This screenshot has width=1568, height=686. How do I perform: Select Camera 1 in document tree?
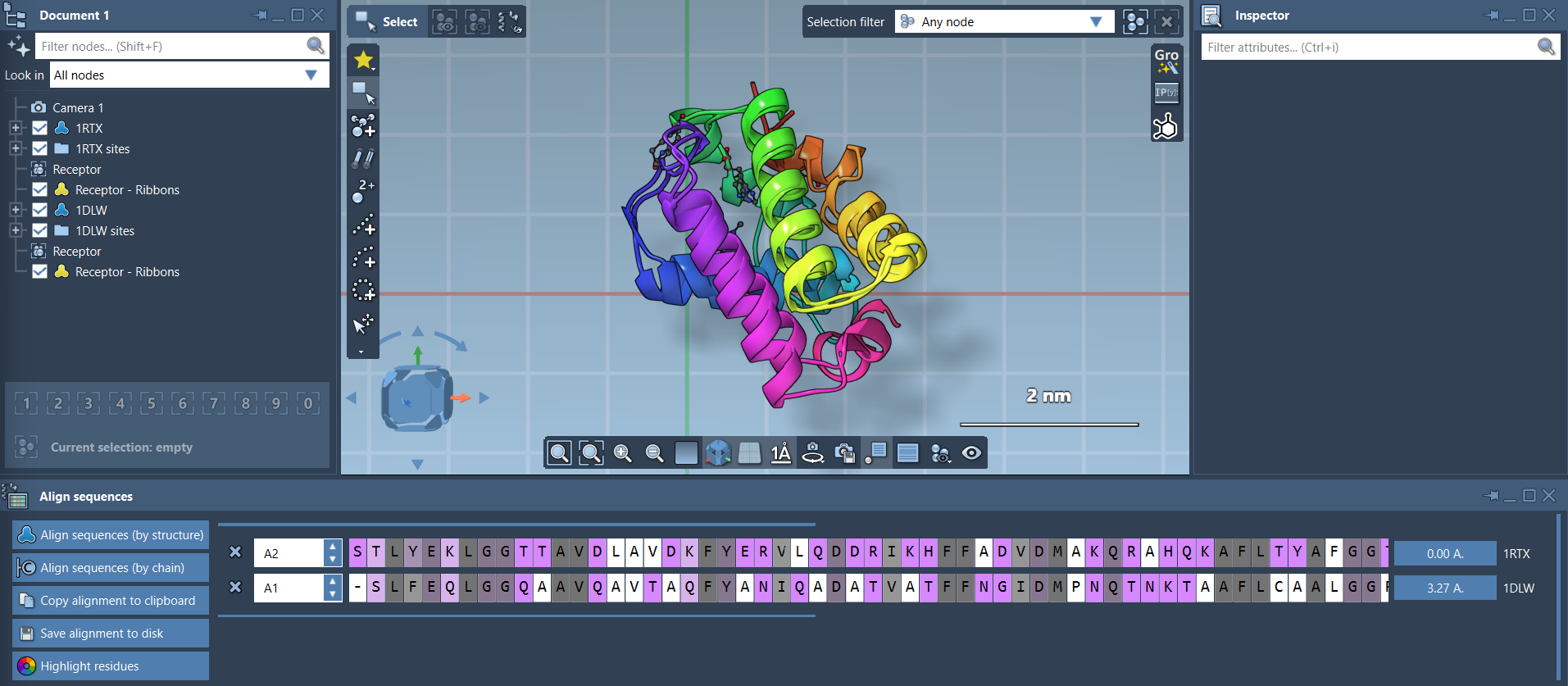click(78, 107)
